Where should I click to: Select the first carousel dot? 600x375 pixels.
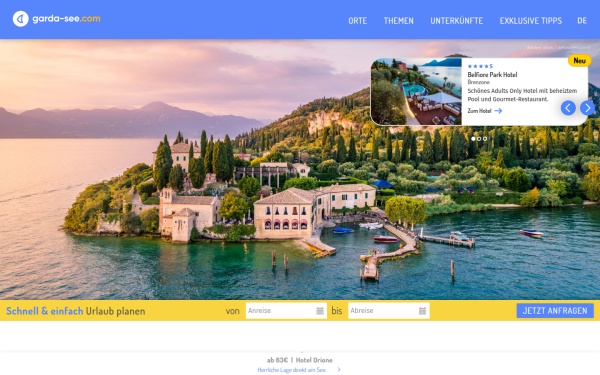click(x=473, y=139)
